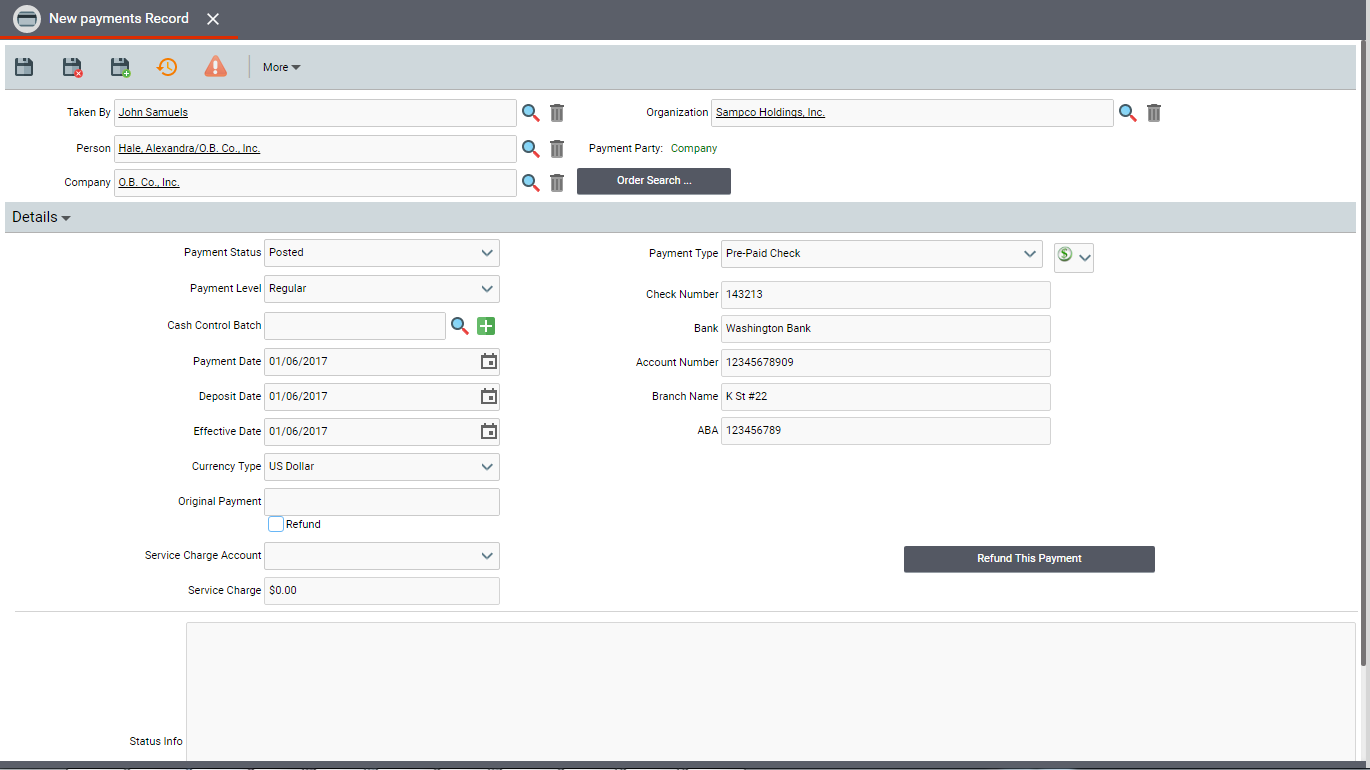Open the record history clock icon
Image resolution: width=1370 pixels, height=770 pixels.
coord(166,66)
